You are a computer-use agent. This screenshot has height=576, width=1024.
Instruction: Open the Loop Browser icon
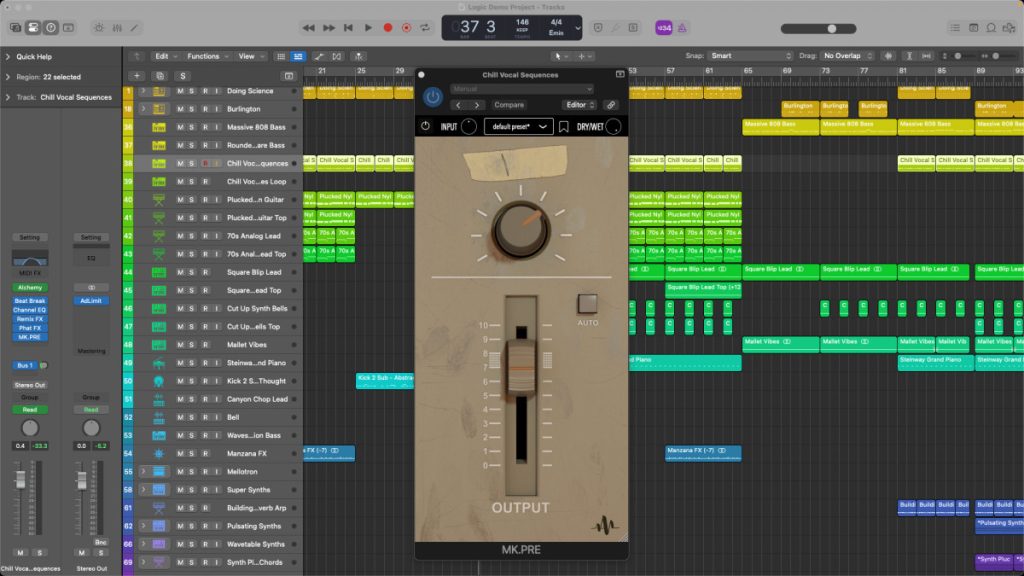point(991,28)
